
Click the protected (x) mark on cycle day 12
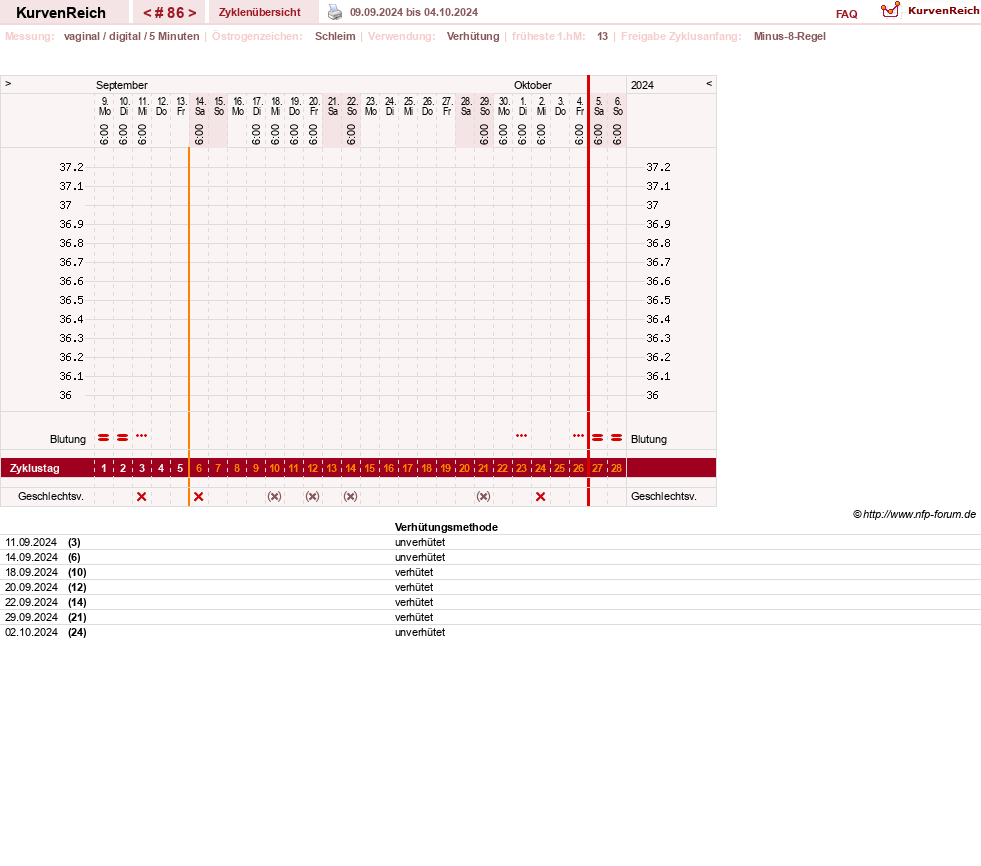[x=312, y=496]
